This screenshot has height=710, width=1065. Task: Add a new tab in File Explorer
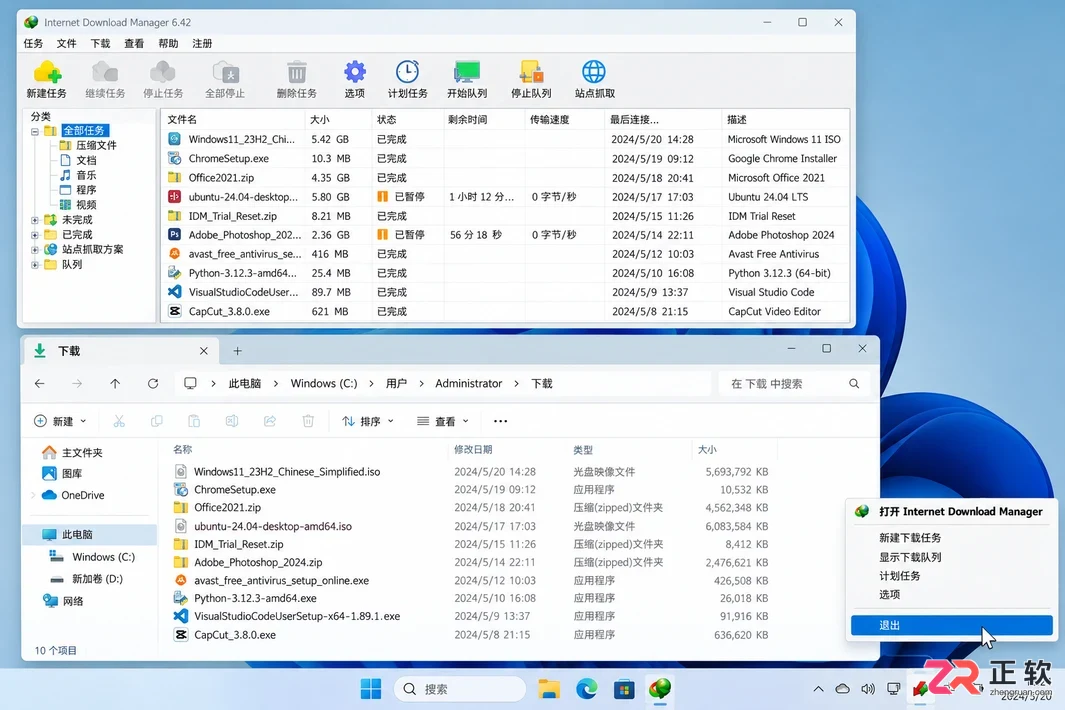pyautogui.click(x=237, y=351)
